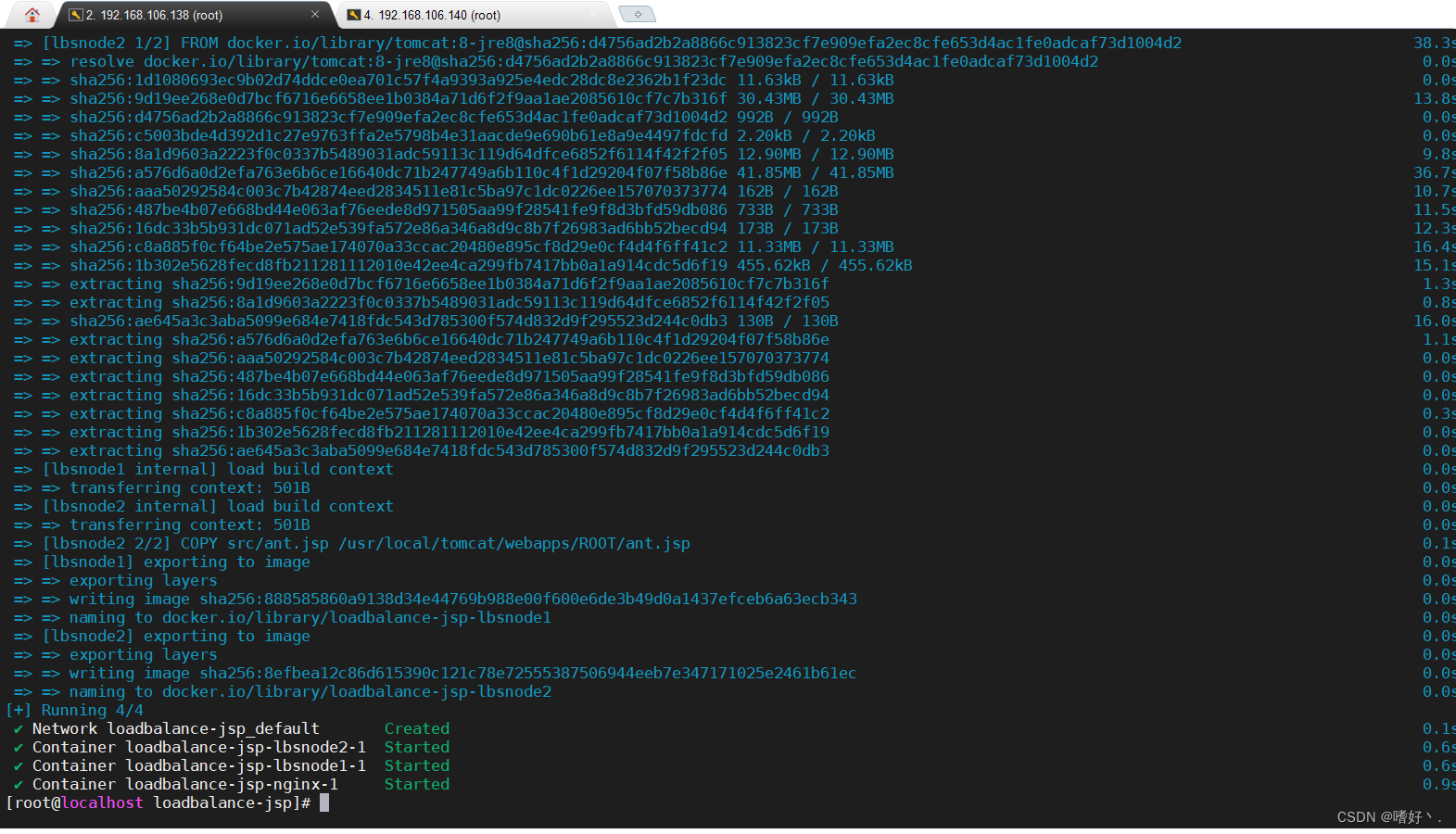Click 'Container loadbalance-jsp-lbsnode1-1' text
The width and height of the screenshot is (1456, 834).
click(199, 765)
